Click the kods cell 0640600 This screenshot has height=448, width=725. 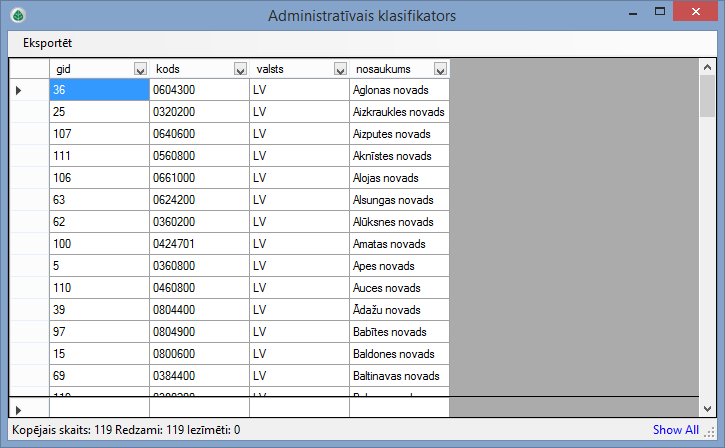click(199, 134)
